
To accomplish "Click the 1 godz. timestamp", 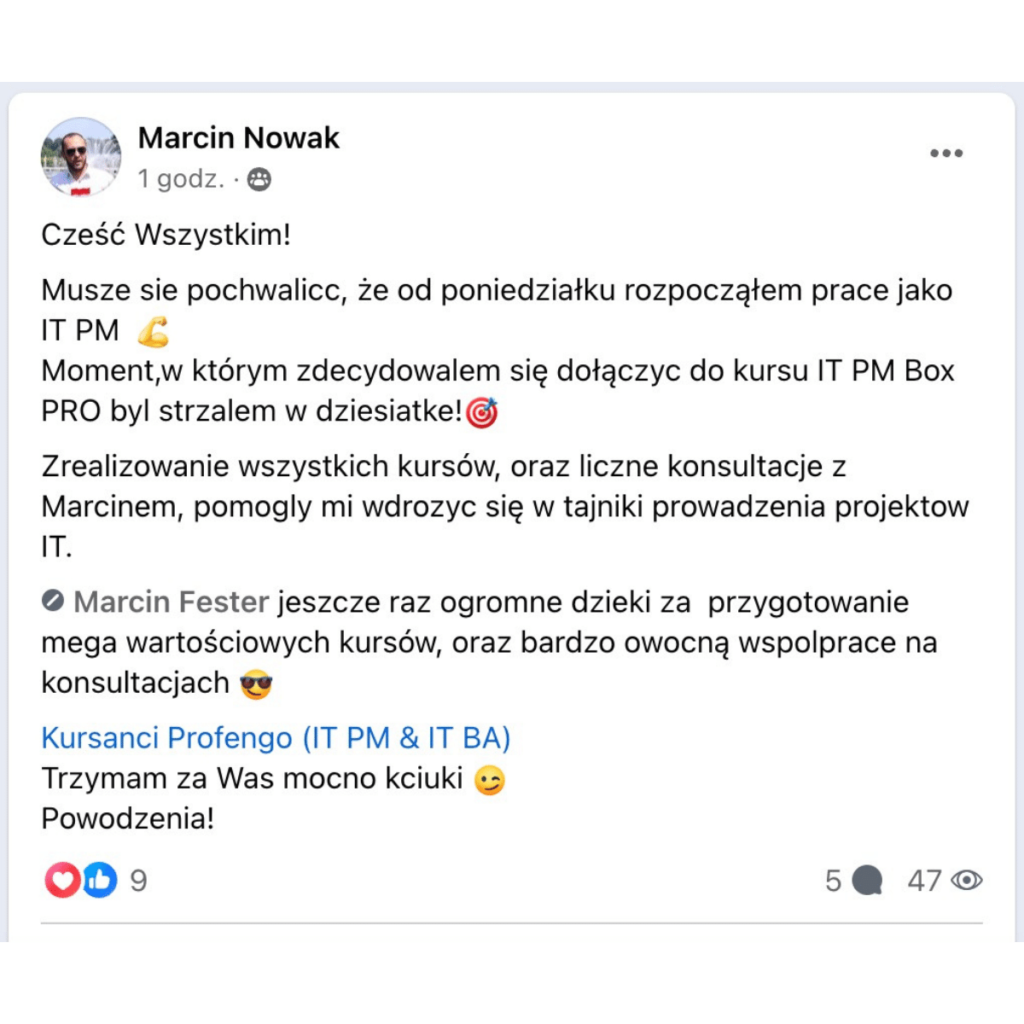I will [181, 179].
